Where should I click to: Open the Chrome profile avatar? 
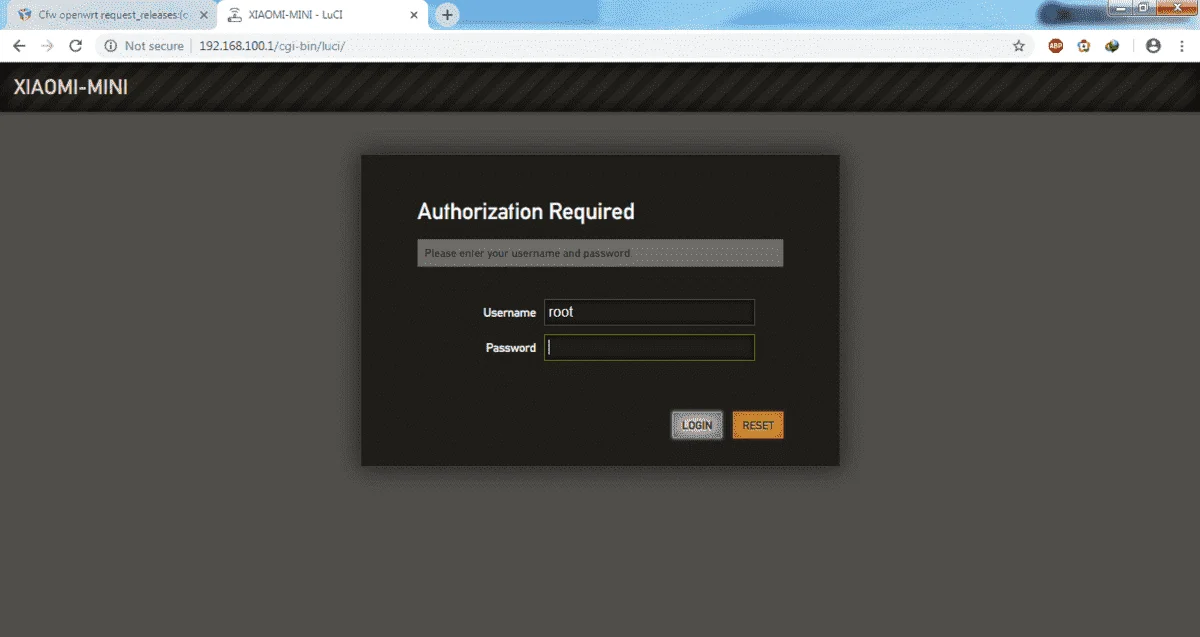point(1153,46)
